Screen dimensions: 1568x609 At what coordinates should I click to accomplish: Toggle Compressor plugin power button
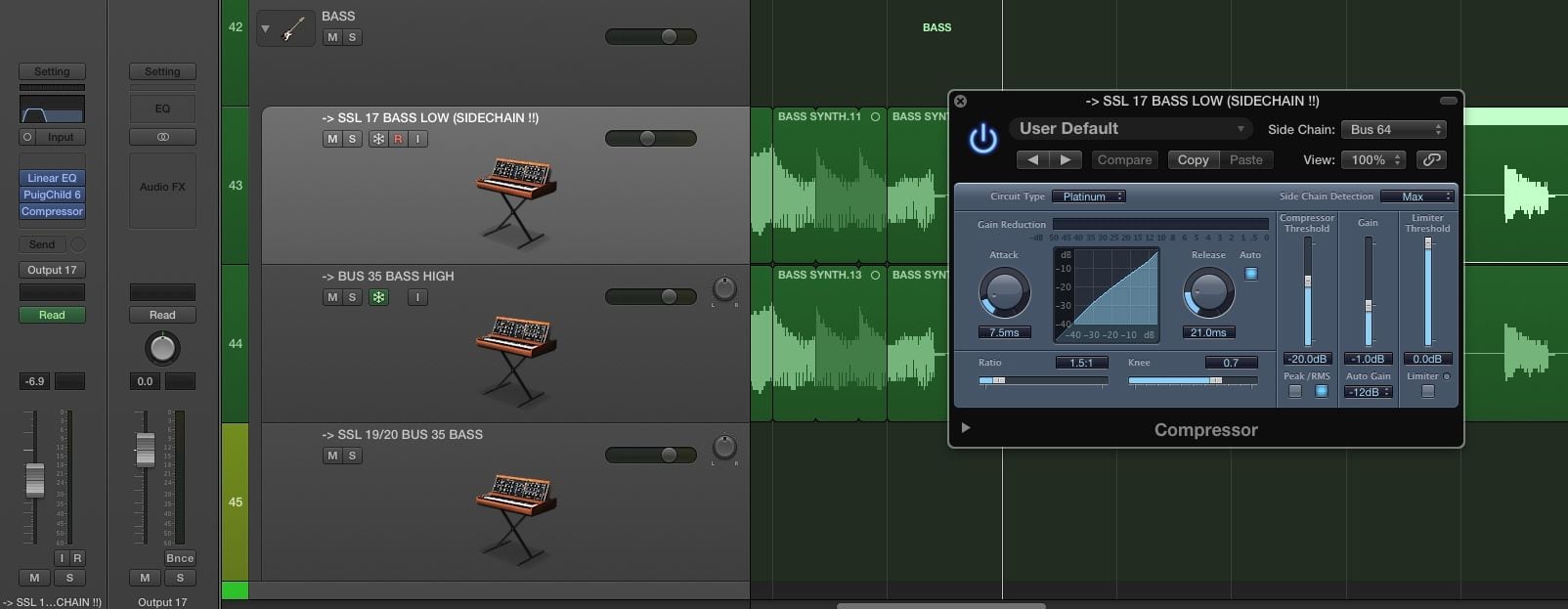tap(982, 140)
